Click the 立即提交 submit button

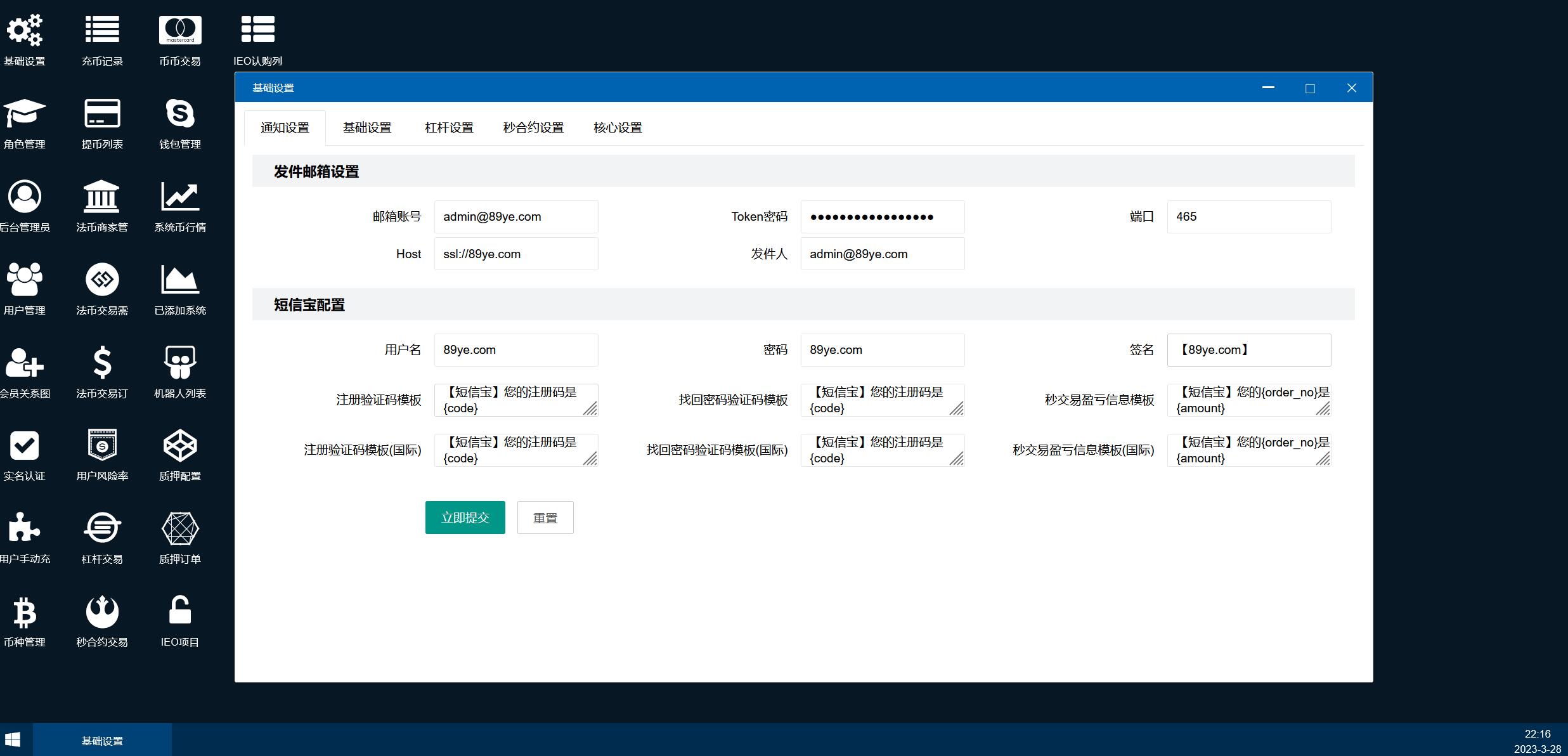click(x=465, y=518)
